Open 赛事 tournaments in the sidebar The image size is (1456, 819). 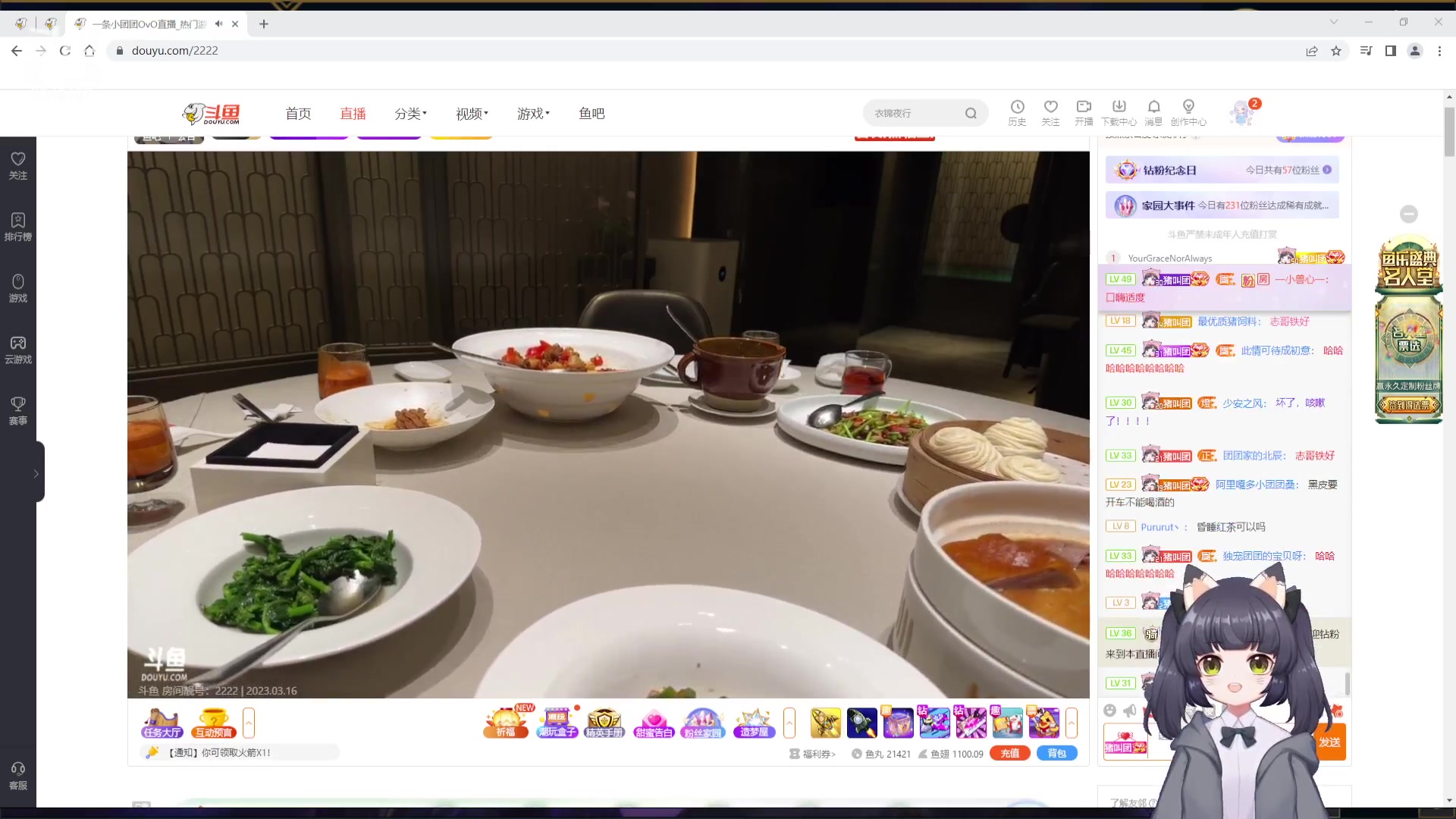point(18,411)
